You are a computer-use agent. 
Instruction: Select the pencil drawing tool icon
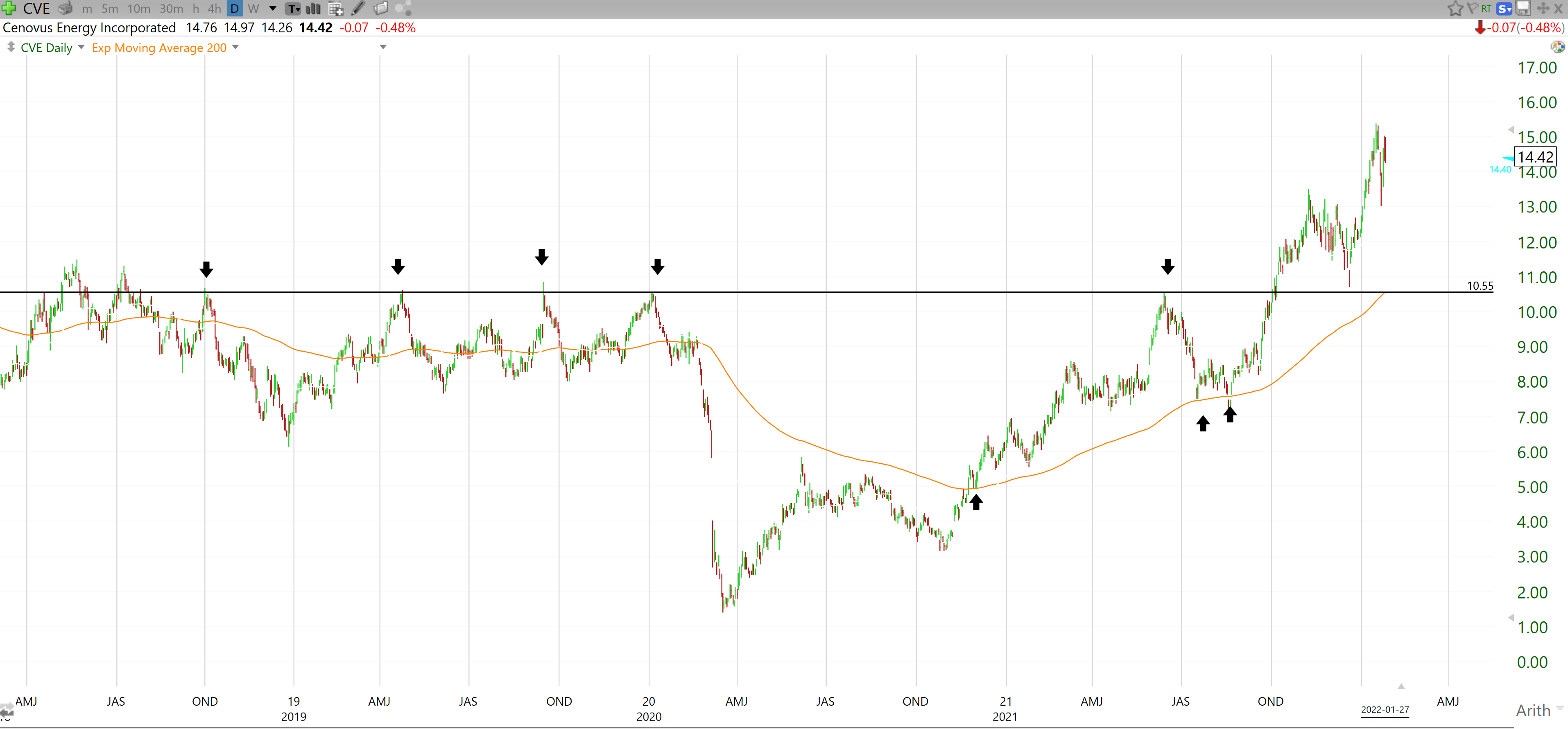click(x=358, y=9)
